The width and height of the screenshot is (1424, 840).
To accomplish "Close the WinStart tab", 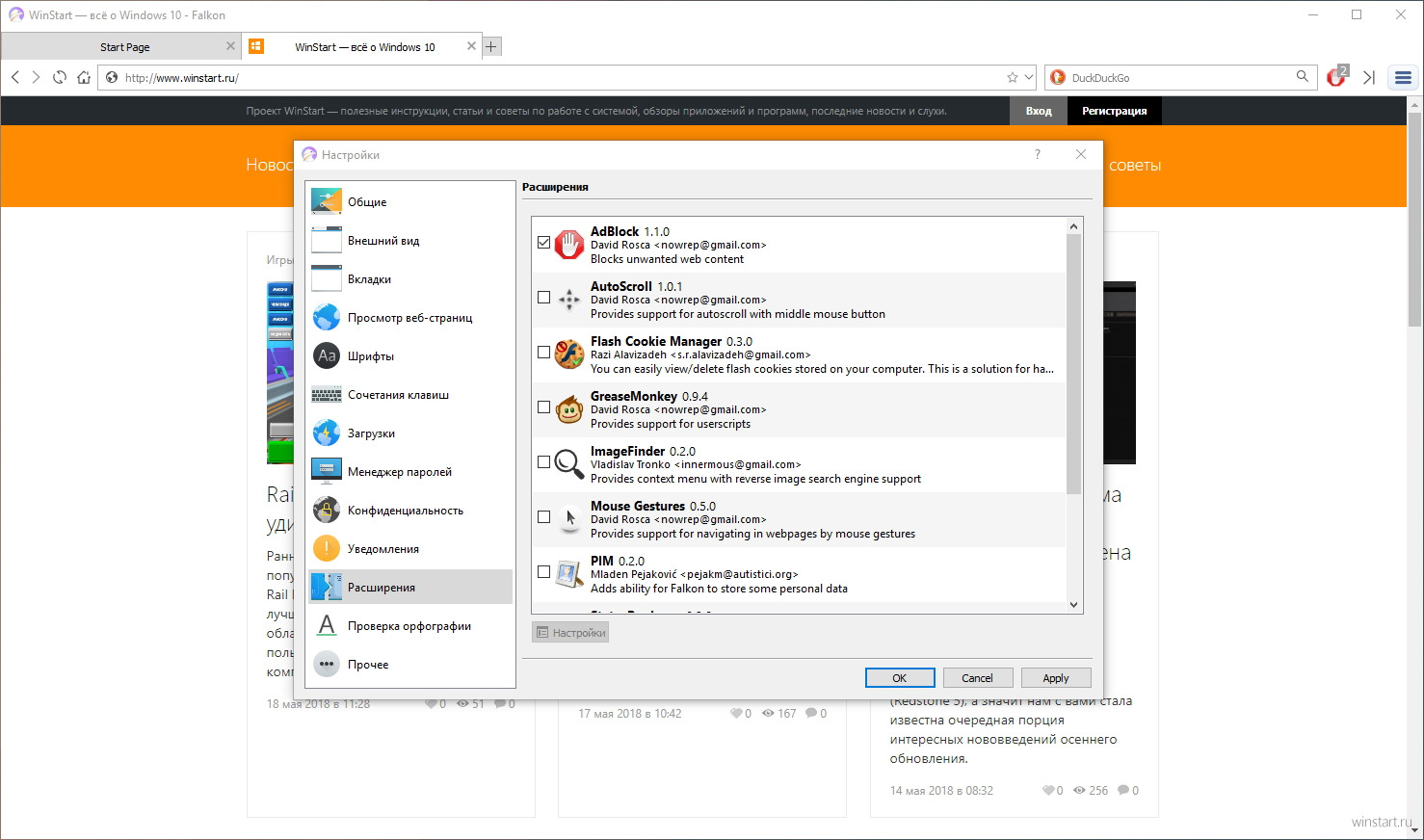I will 471,45.
